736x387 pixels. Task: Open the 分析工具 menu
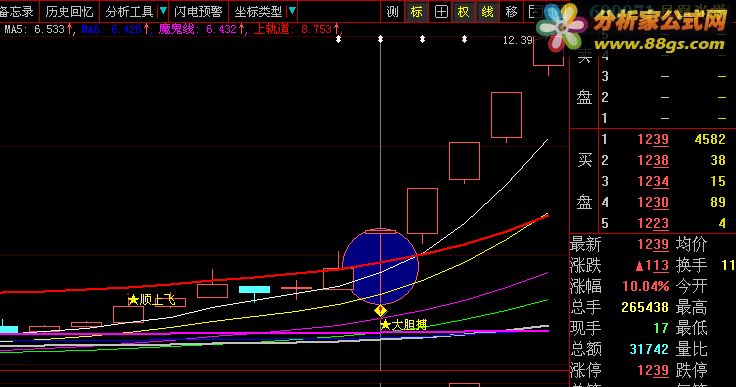129,12
